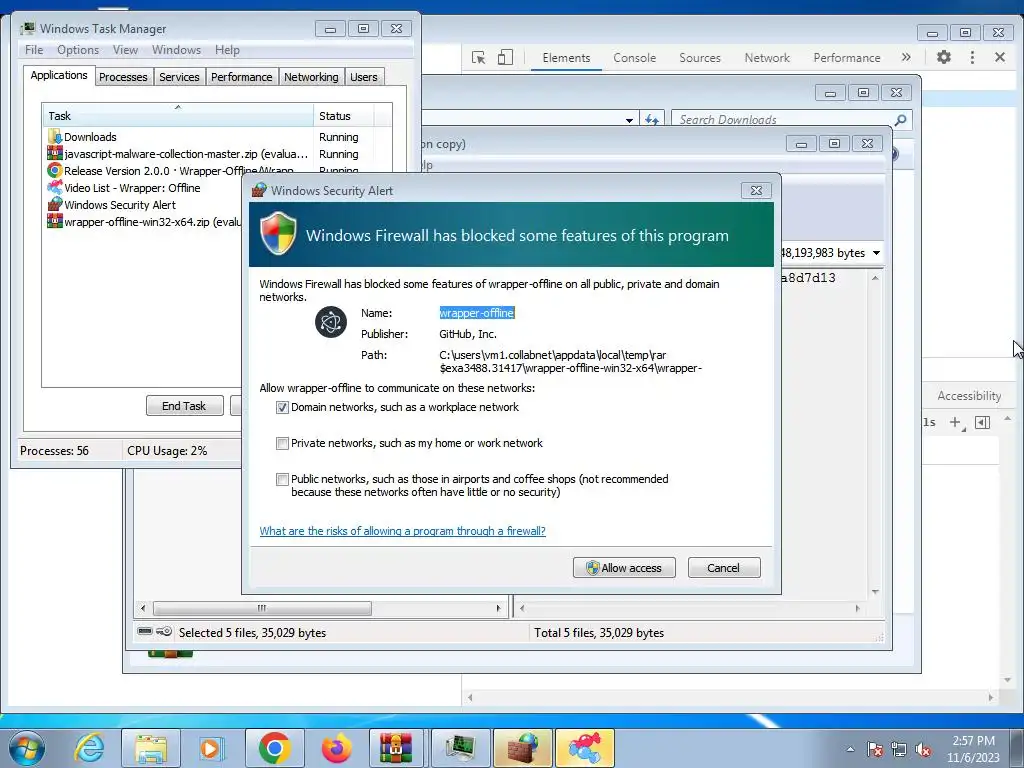Click new style rule plus icon

tap(957, 423)
